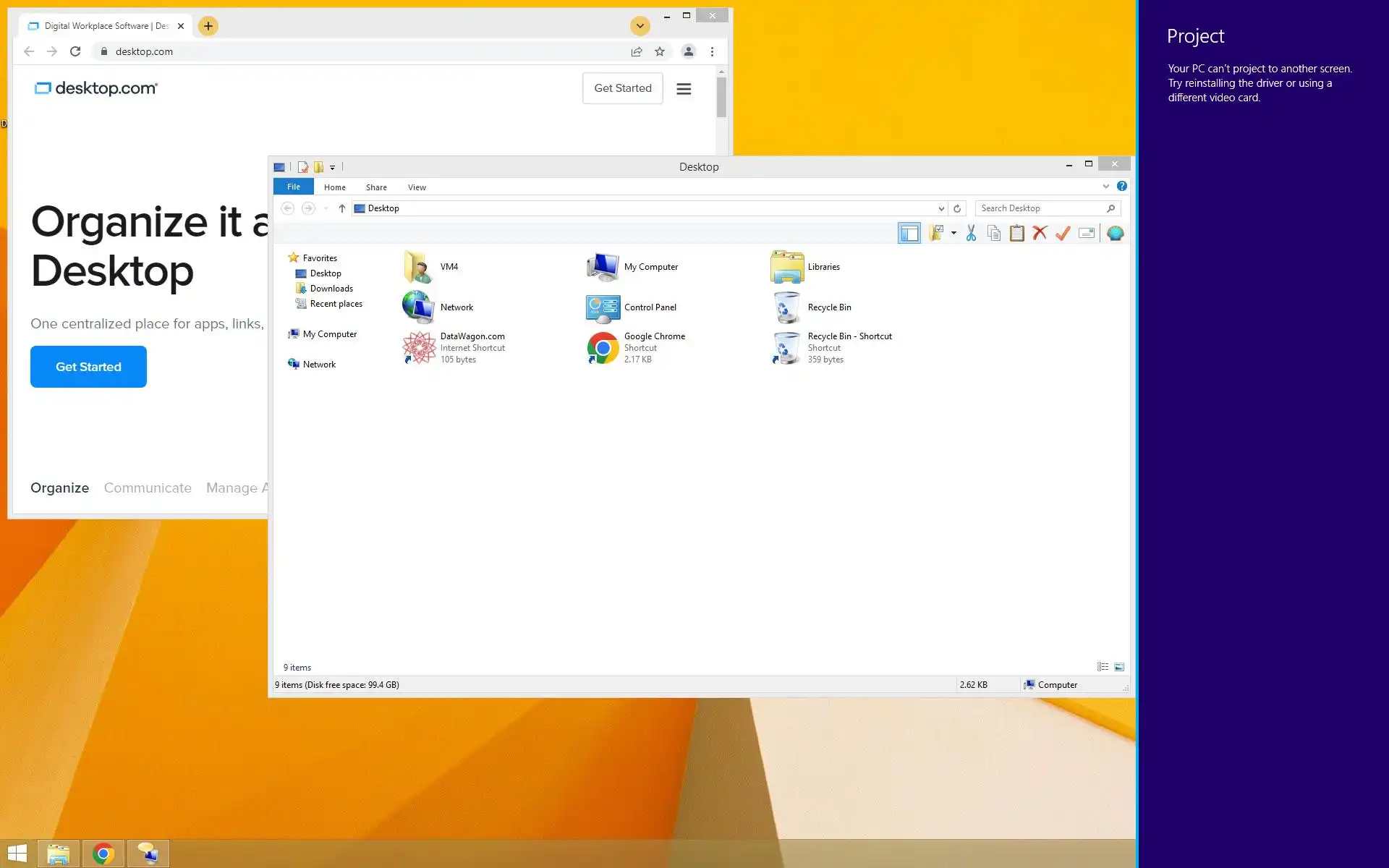
Task: Switch to large icons view toggle
Action: [x=1119, y=667]
